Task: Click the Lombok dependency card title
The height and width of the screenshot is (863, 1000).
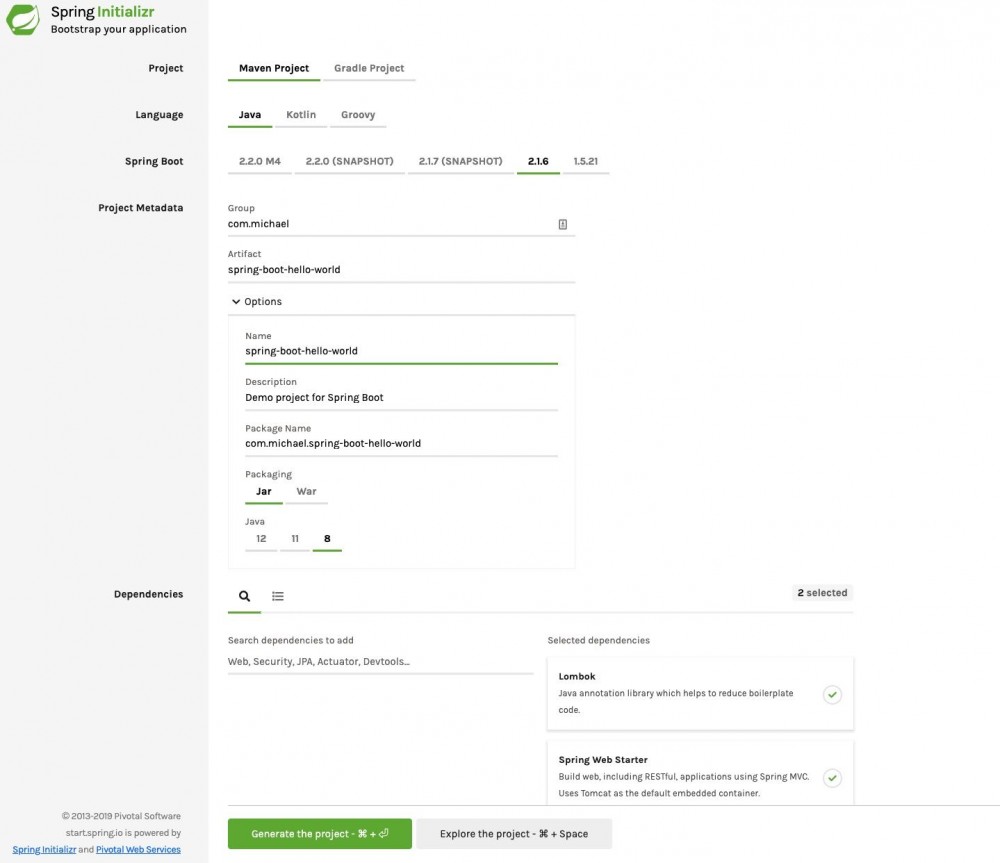Action: pyautogui.click(x=577, y=676)
